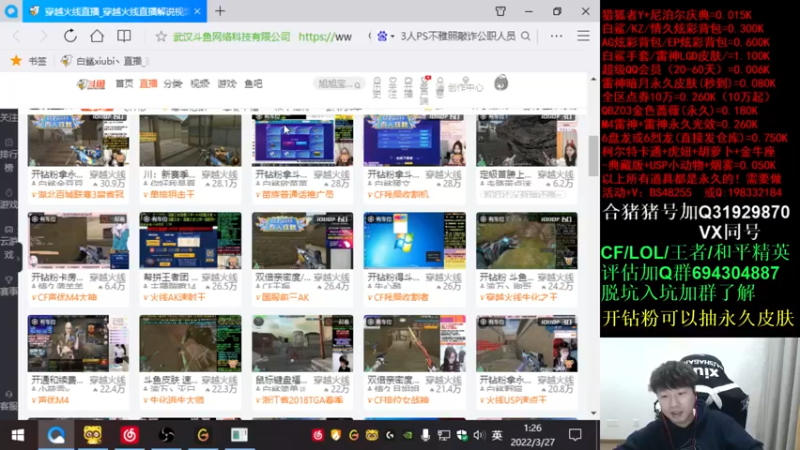Open the 白鲨xiubi 直播 bookmark

105,61
